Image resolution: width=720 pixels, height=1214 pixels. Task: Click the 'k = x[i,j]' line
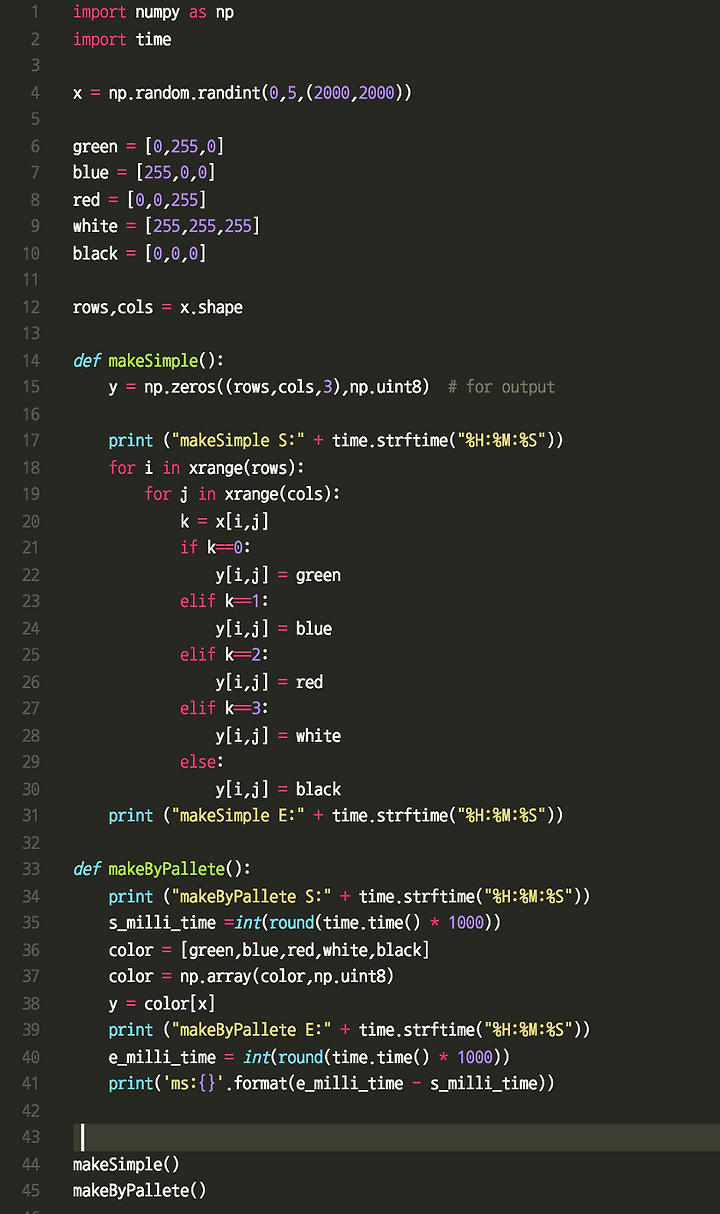pyautogui.click(x=225, y=521)
